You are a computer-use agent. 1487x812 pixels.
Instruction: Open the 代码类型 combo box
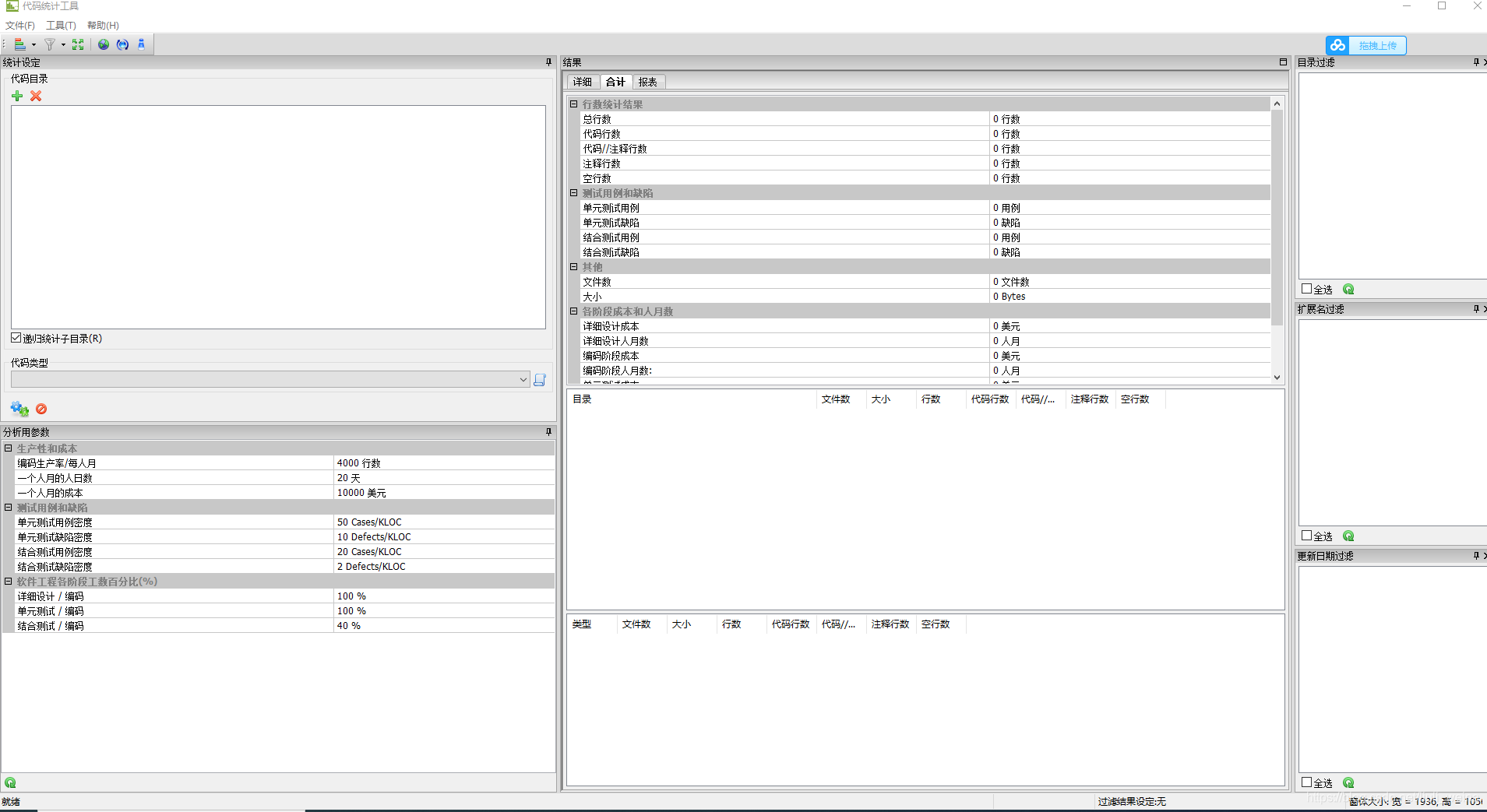(270, 379)
